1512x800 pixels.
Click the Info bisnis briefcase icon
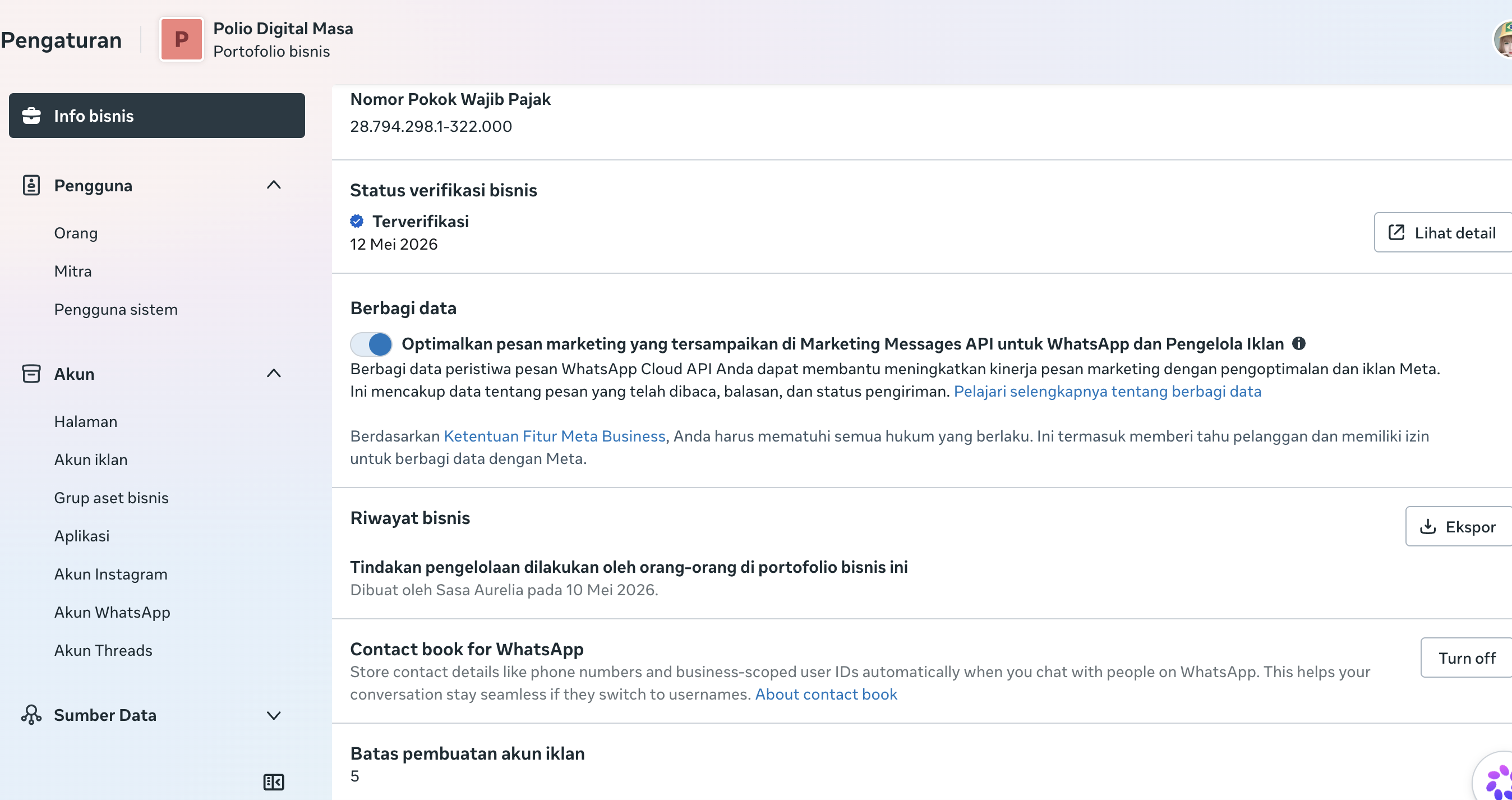pyautogui.click(x=31, y=116)
